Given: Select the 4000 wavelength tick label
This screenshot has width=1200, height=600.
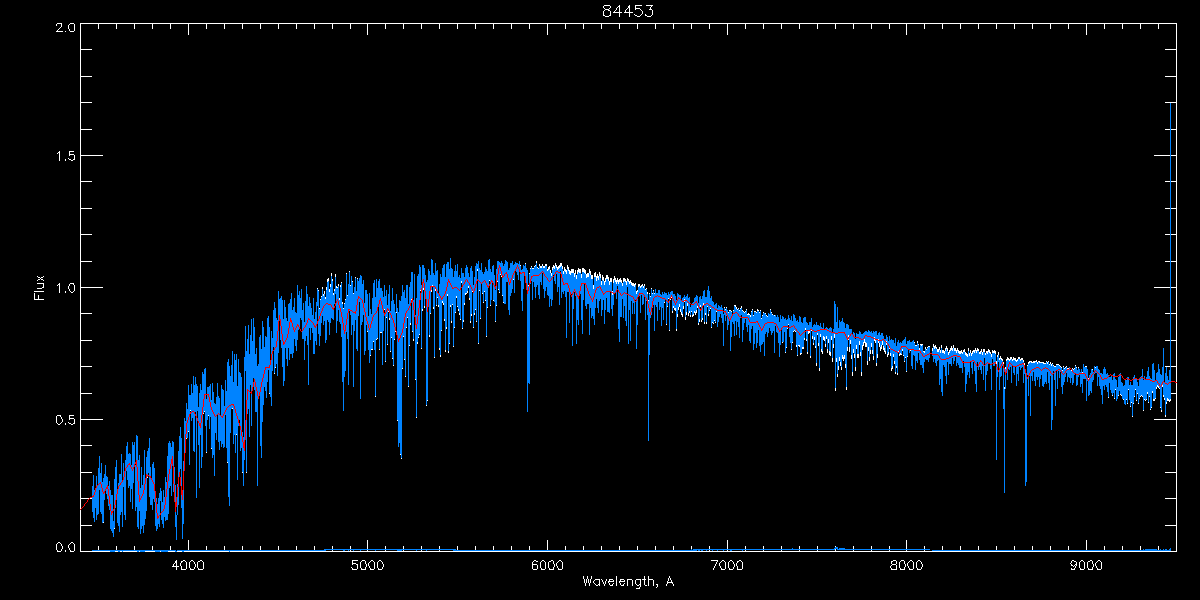Looking at the screenshot, I should [x=188, y=564].
